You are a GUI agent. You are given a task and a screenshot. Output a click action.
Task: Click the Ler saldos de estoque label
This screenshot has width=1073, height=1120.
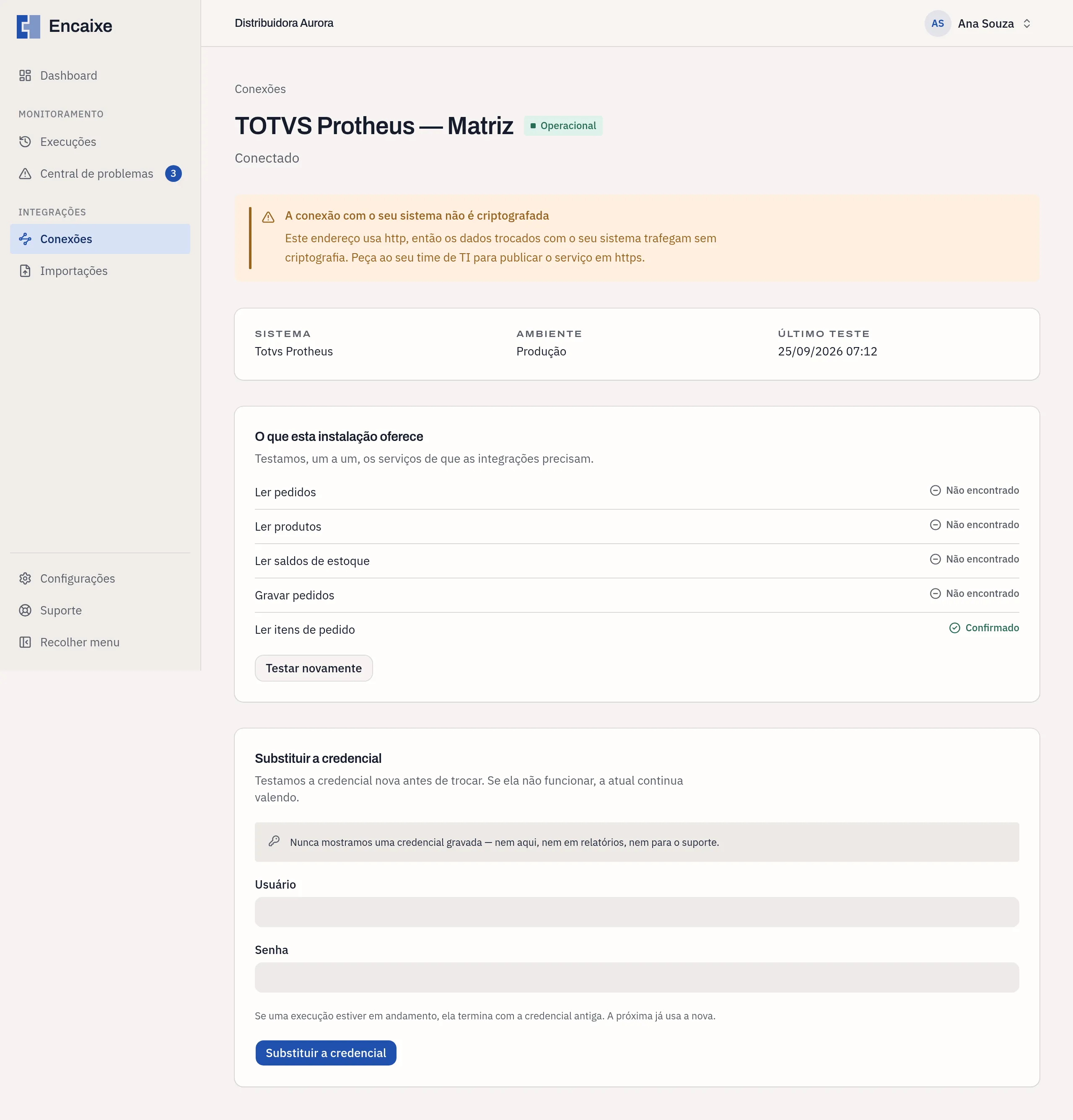click(312, 560)
